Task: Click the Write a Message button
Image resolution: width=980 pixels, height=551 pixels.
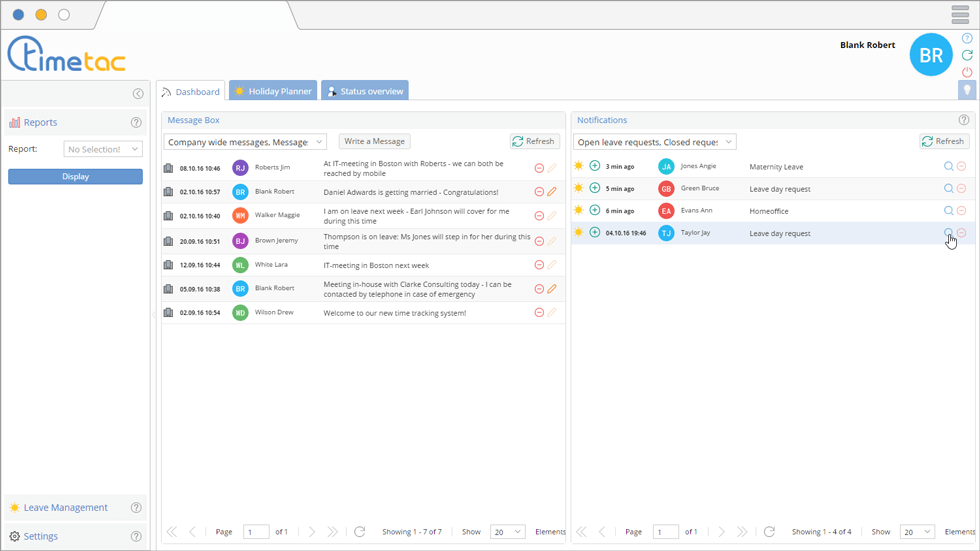Action: click(375, 142)
